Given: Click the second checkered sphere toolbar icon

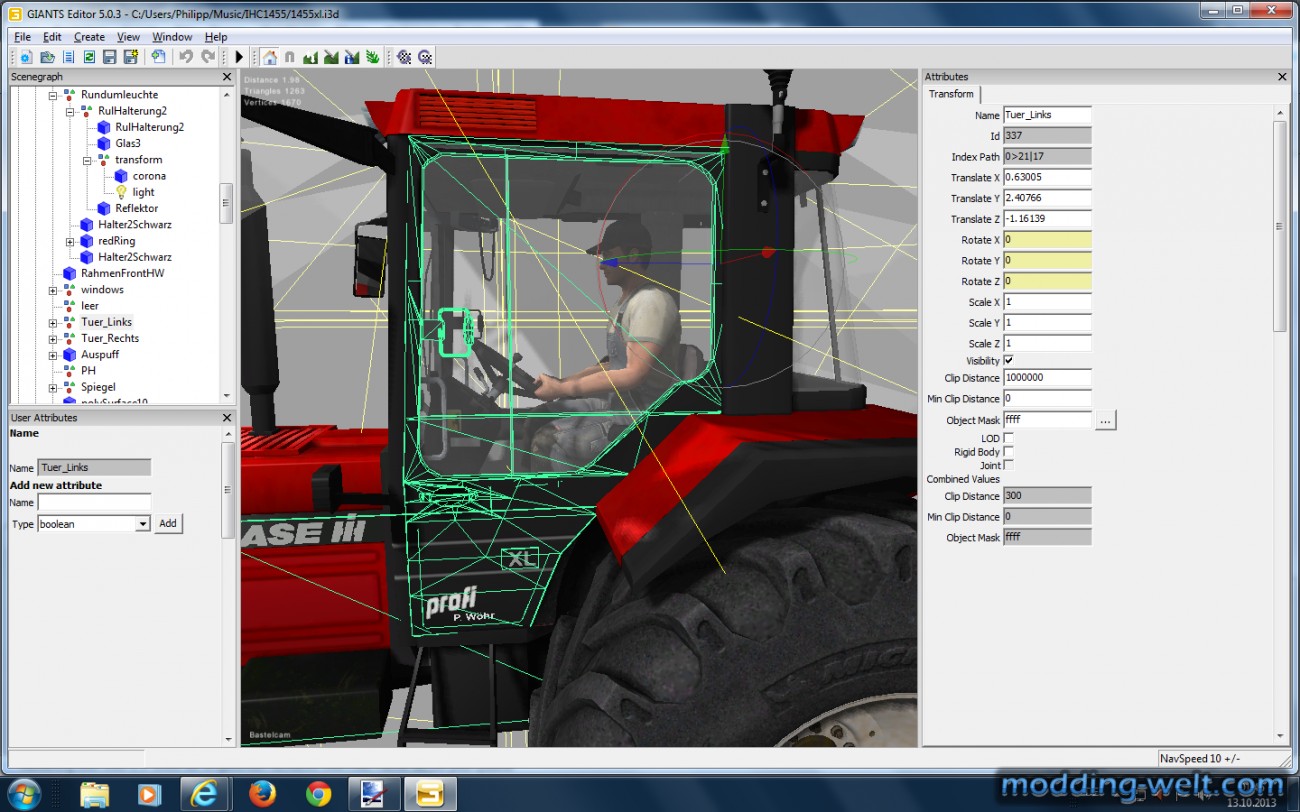Looking at the screenshot, I should 425,57.
